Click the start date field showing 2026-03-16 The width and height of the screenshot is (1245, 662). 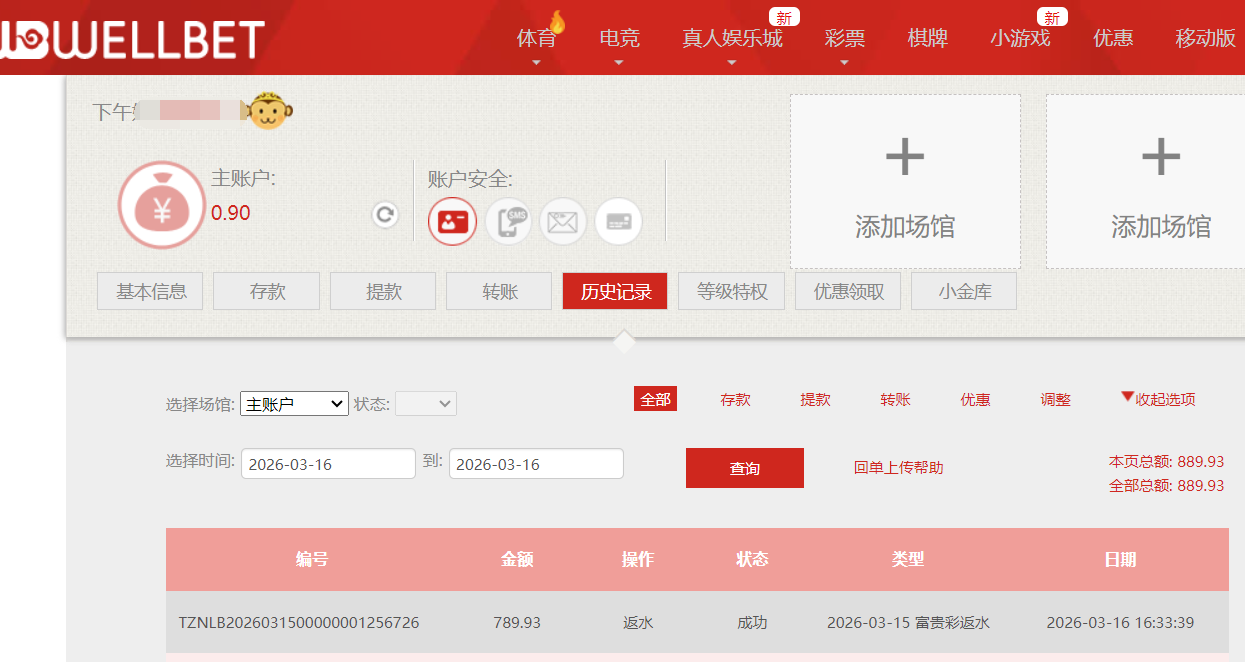coord(328,463)
